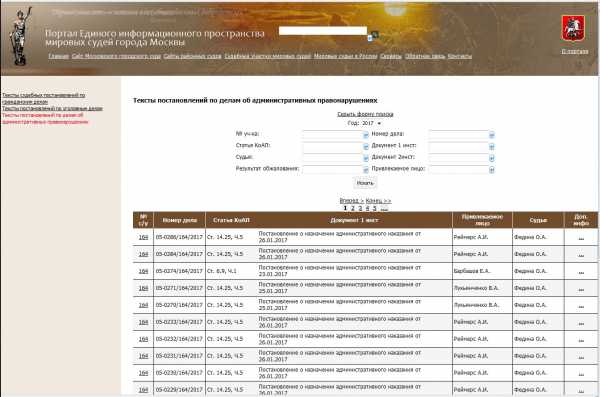Open extra info dots for case 05-0274/164/2017
Viewport: 600px width, 397px height.
coord(581,272)
